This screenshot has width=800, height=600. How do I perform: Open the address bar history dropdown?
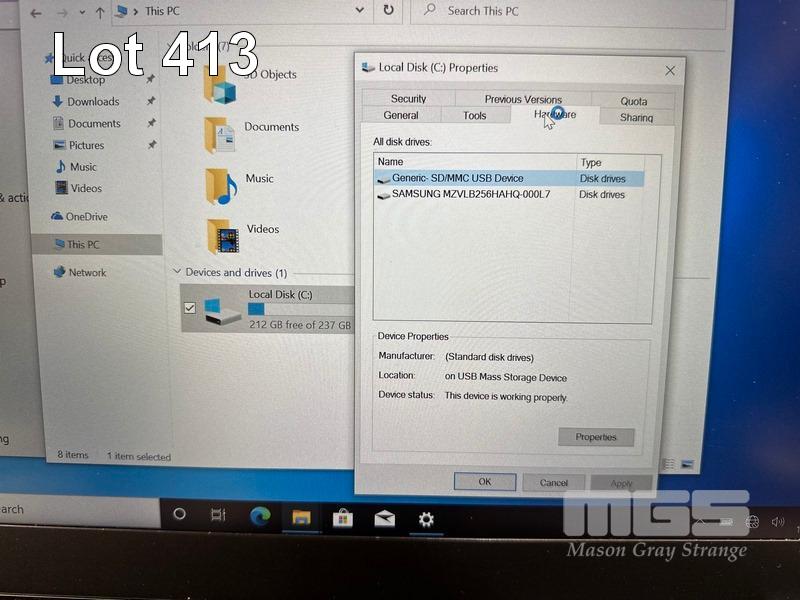tap(360, 10)
